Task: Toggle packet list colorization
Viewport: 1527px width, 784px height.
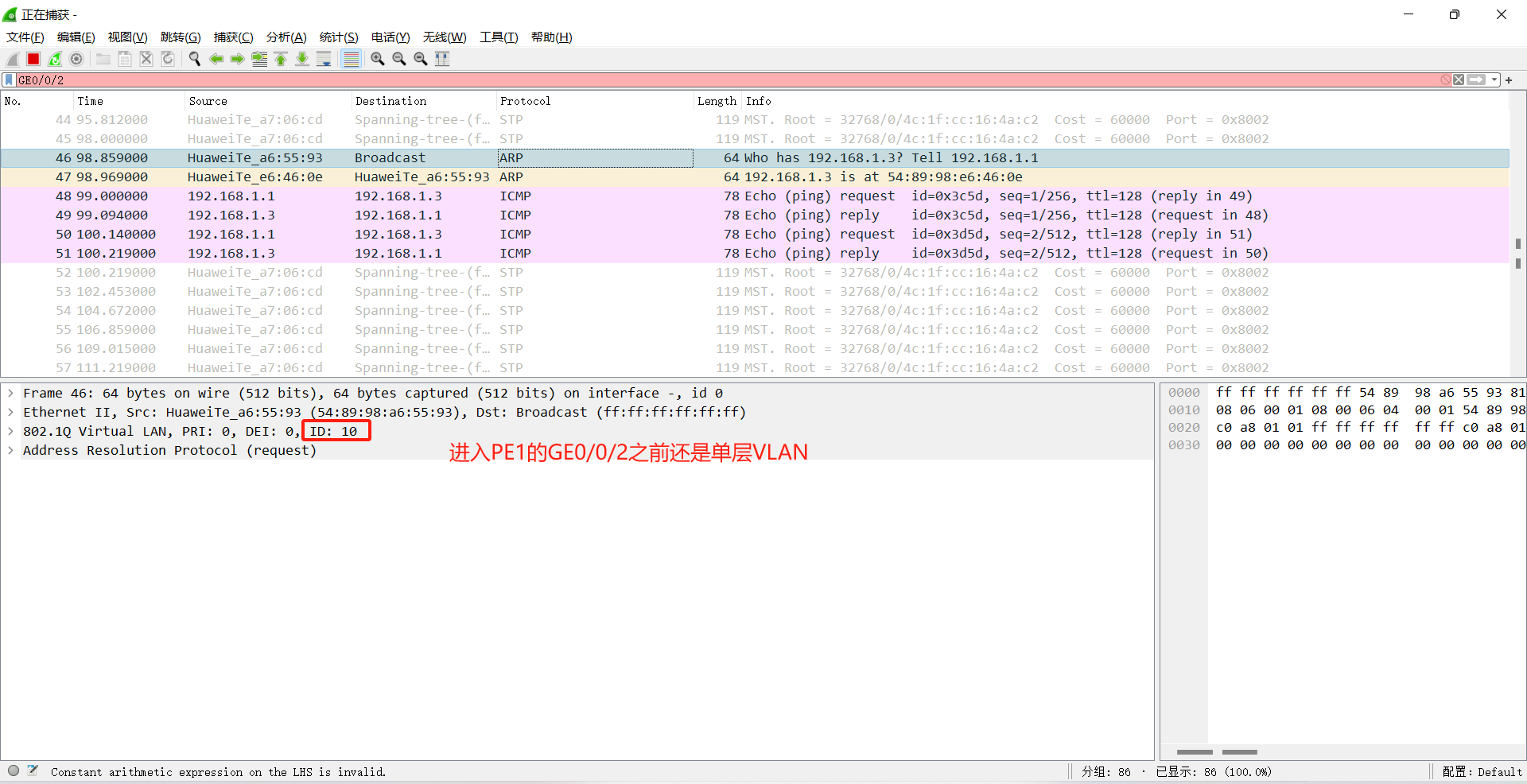Action: click(351, 59)
